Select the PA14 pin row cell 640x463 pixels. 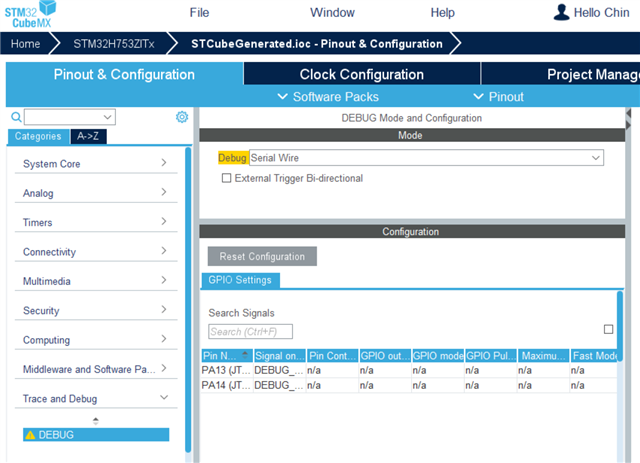point(227,385)
